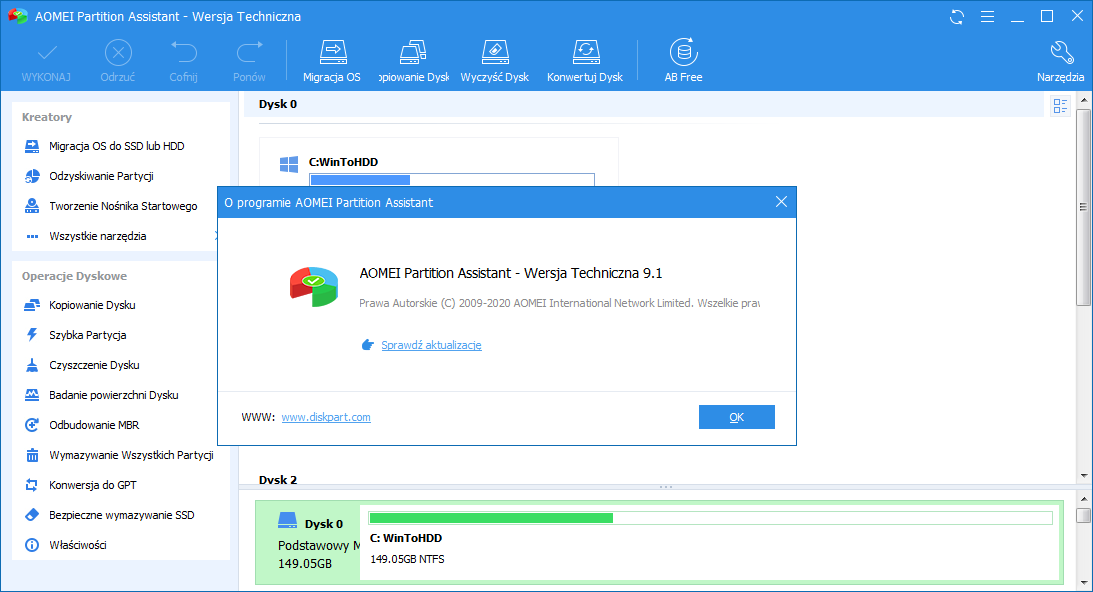Expand Wszystkie narzędzia list
The width and height of the screenshot is (1093, 592).
click(x=98, y=236)
